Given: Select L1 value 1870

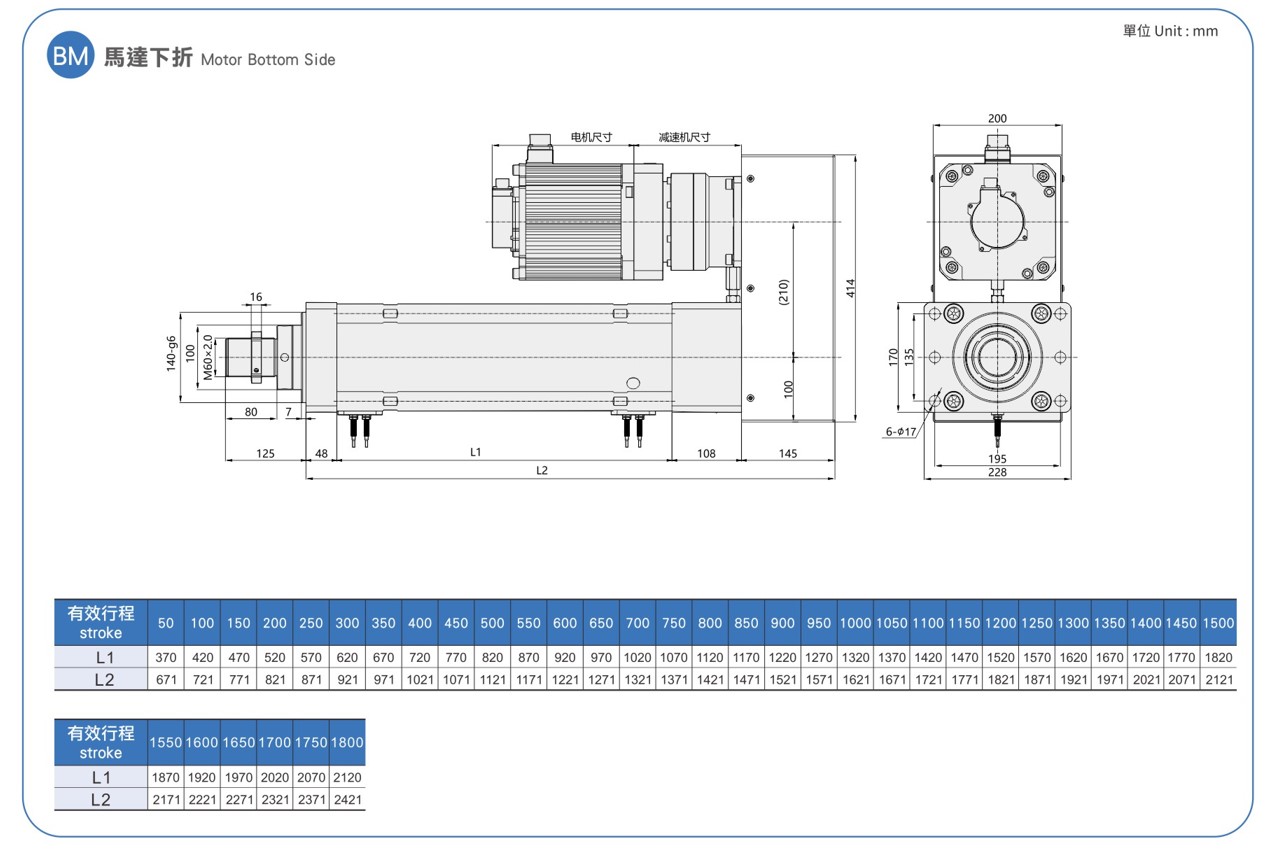Looking at the screenshot, I should click(x=166, y=777).
